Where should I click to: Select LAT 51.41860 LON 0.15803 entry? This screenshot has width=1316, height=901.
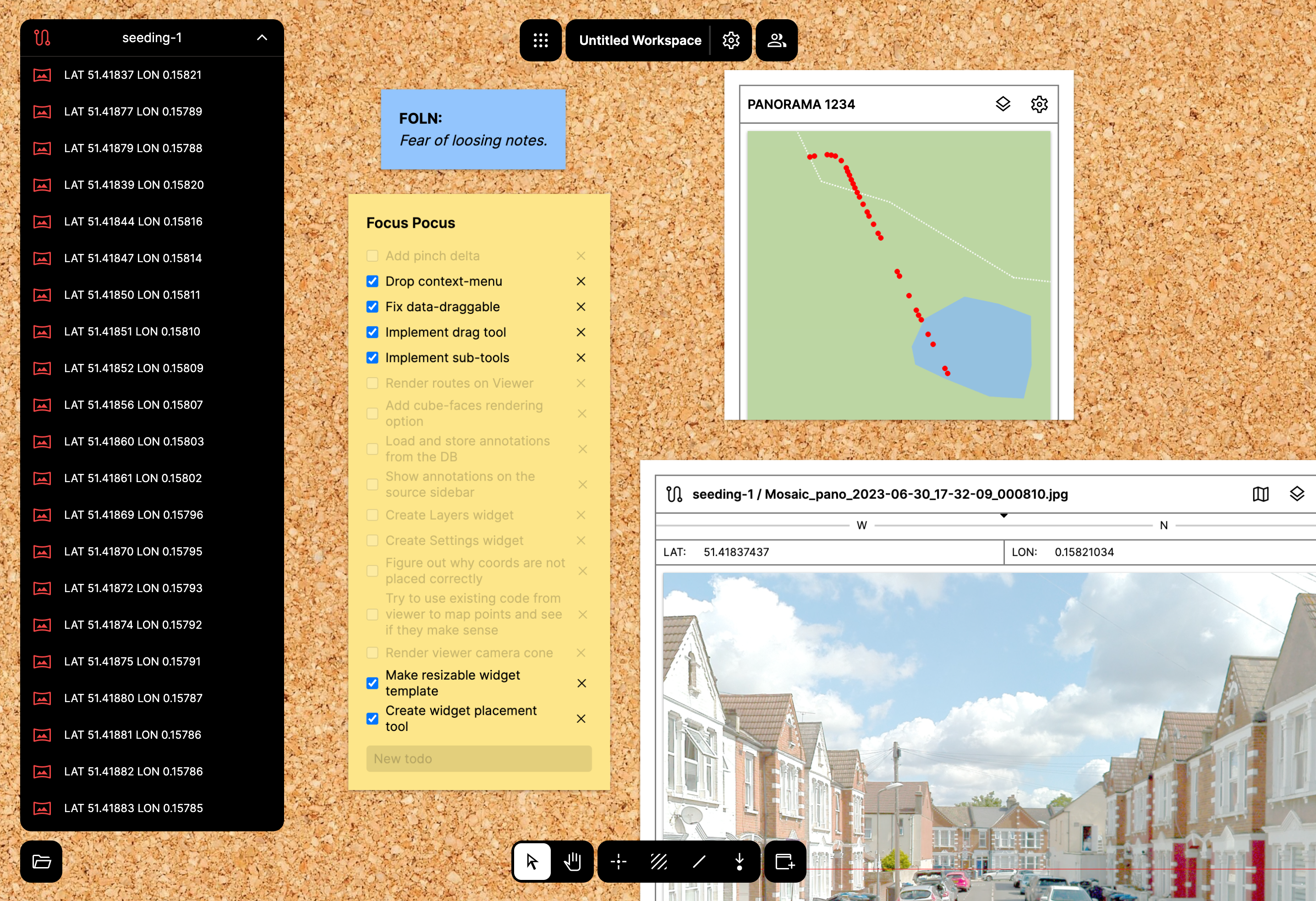point(134,441)
